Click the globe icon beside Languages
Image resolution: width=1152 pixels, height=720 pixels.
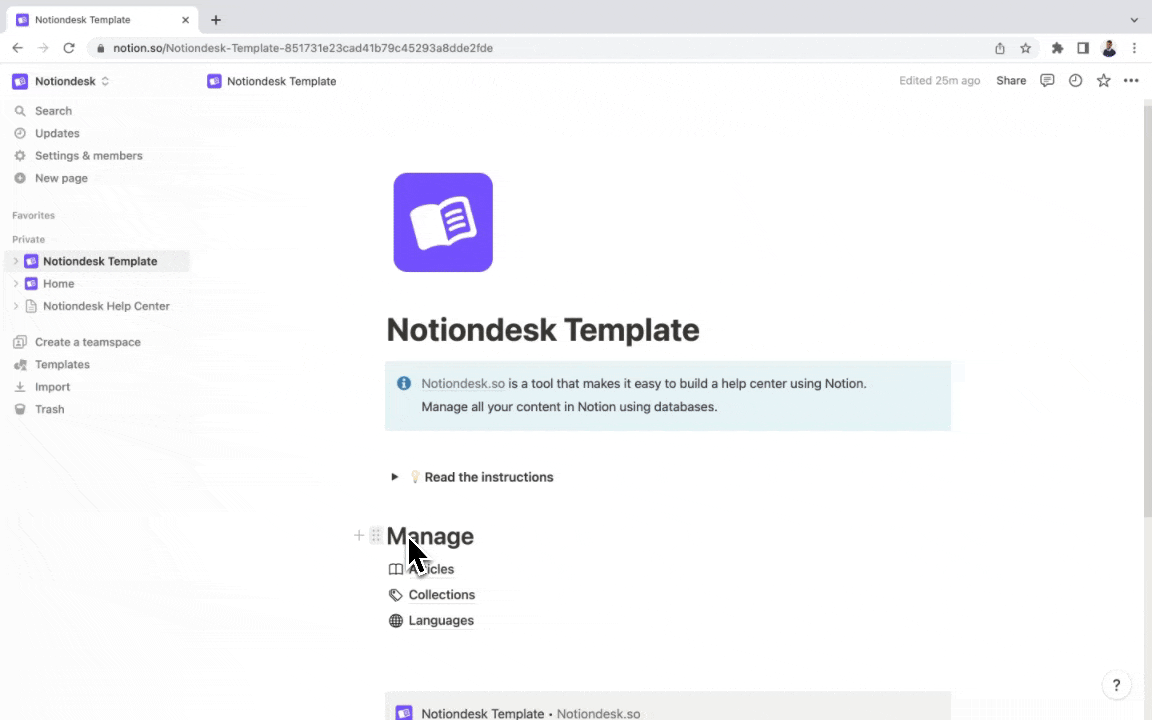pyautogui.click(x=396, y=621)
